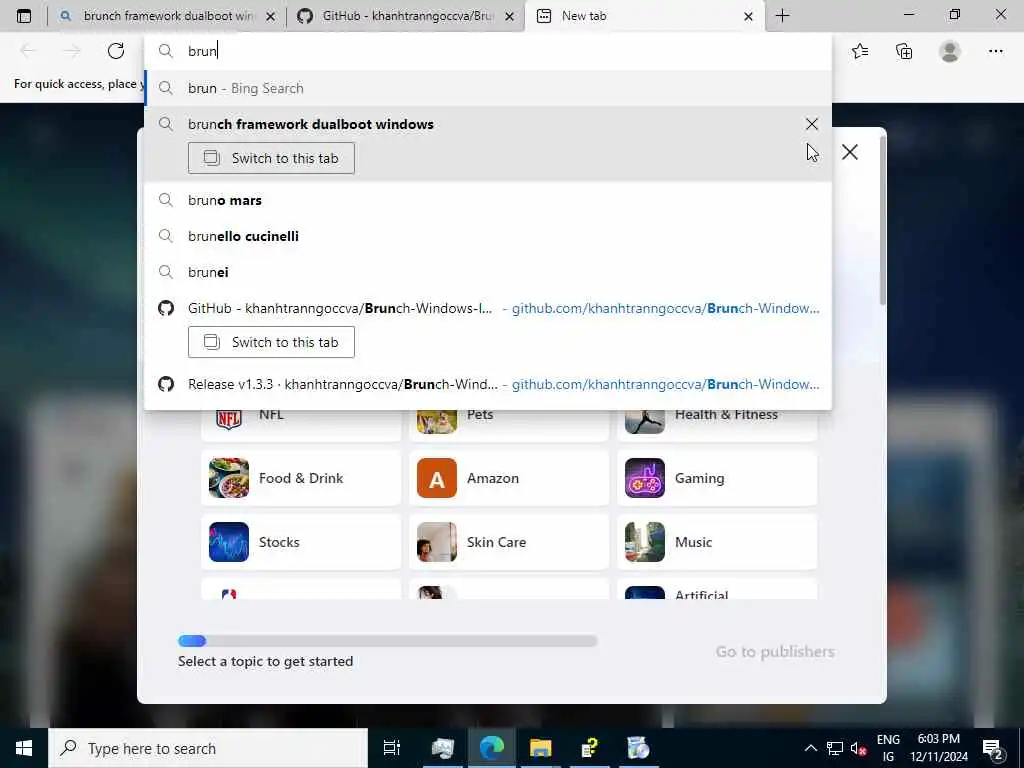This screenshot has width=1024, height=768.
Task: Open File Explorer from the taskbar
Action: tap(541, 748)
